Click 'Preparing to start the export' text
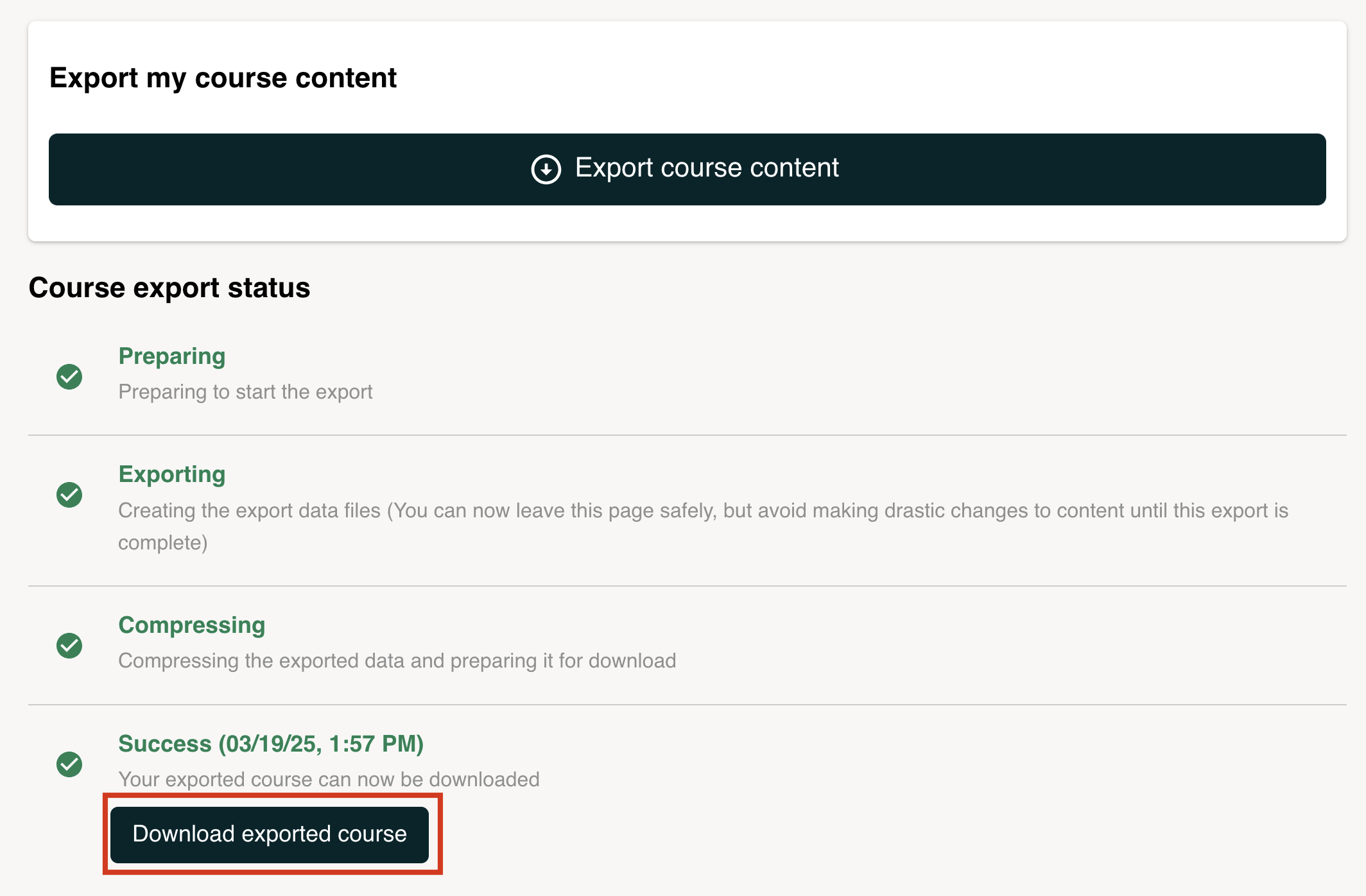 point(245,392)
